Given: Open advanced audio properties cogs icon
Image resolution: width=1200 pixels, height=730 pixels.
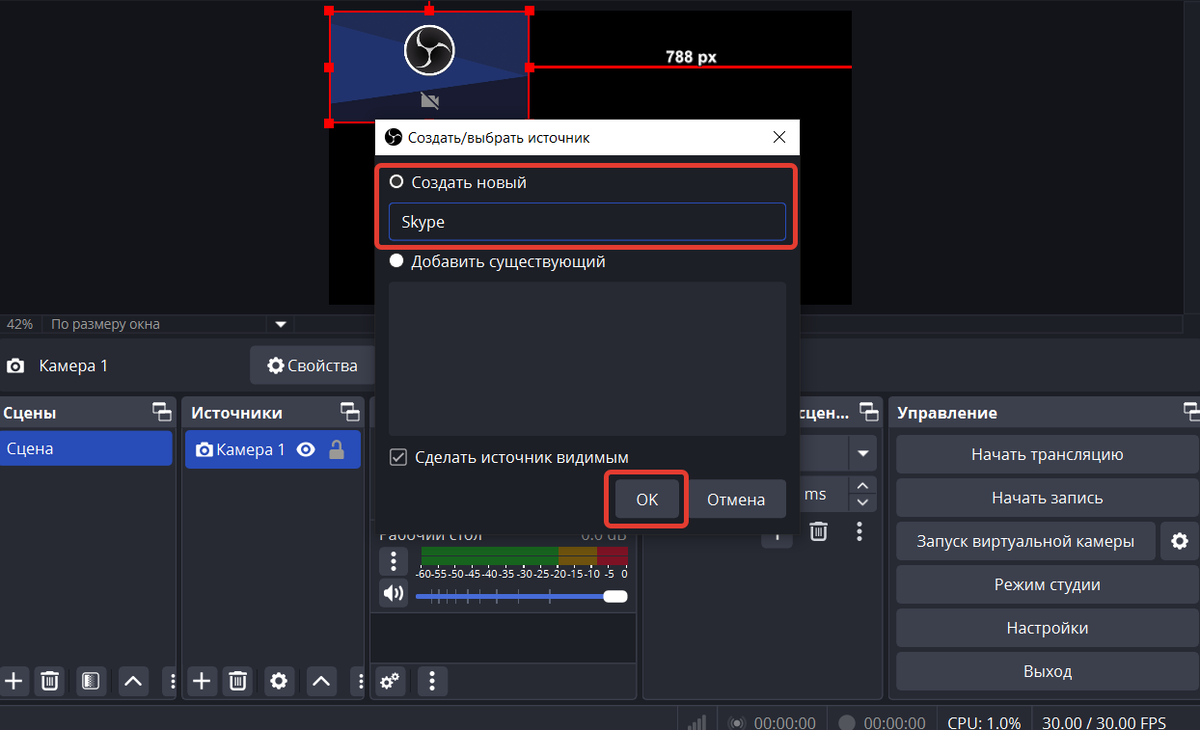Looking at the screenshot, I should click(390, 681).
